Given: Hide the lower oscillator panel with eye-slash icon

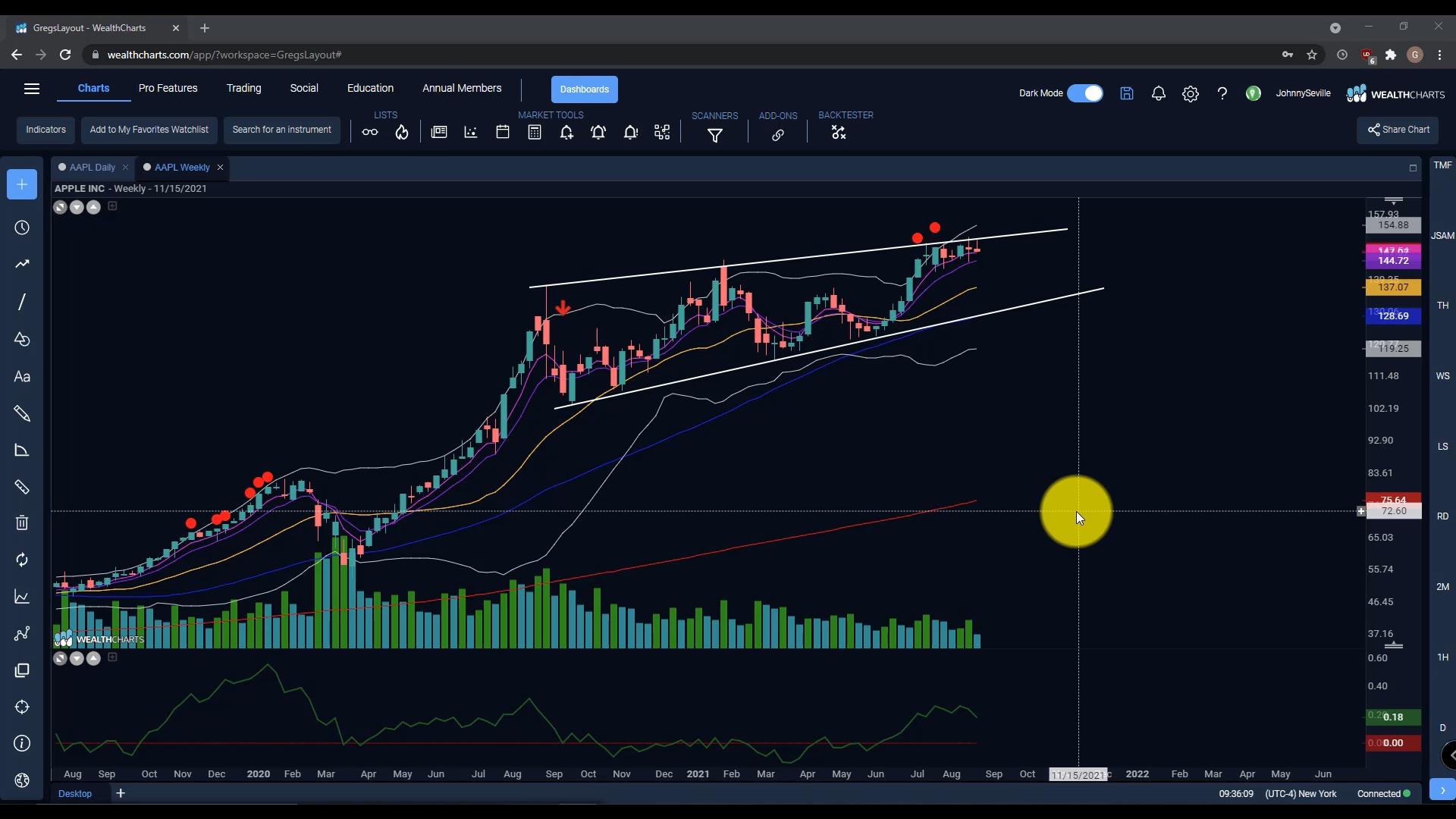Looking at the screenshot, I should pos(60,658).
